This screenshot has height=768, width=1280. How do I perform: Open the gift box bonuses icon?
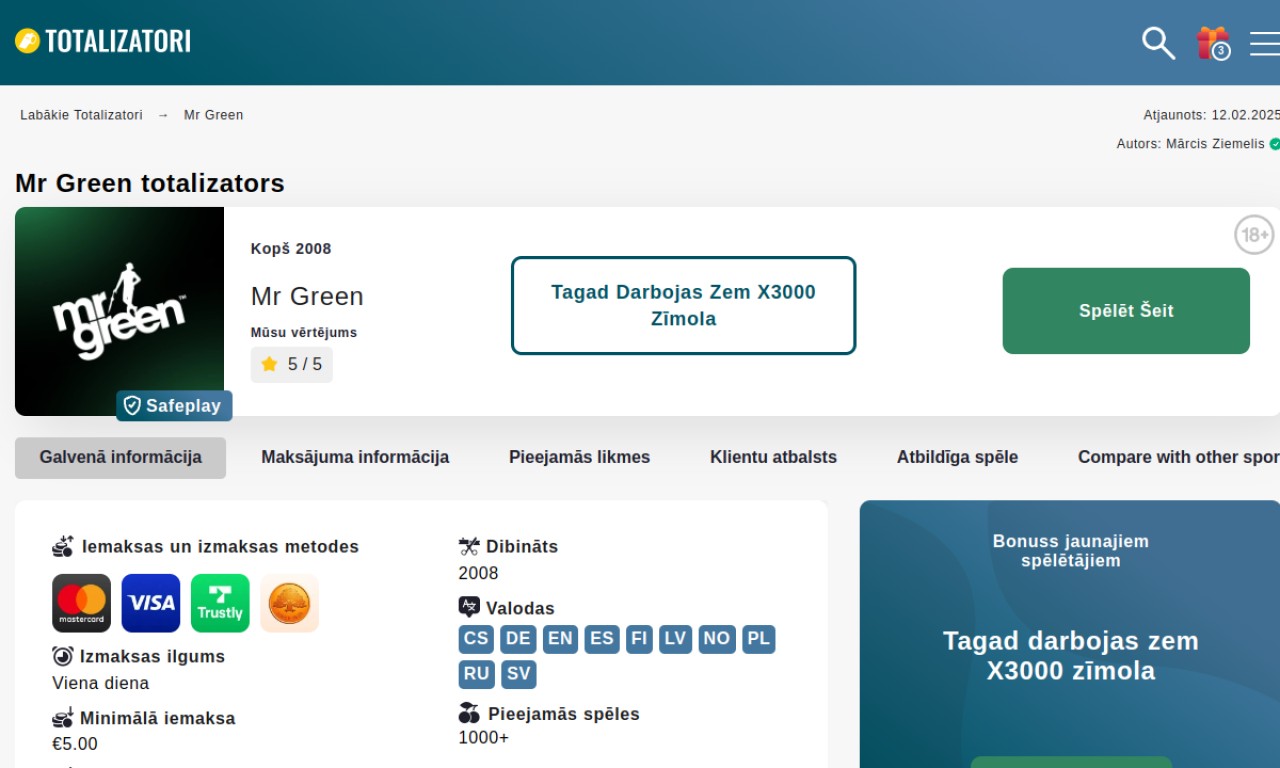coord(1213,43)
